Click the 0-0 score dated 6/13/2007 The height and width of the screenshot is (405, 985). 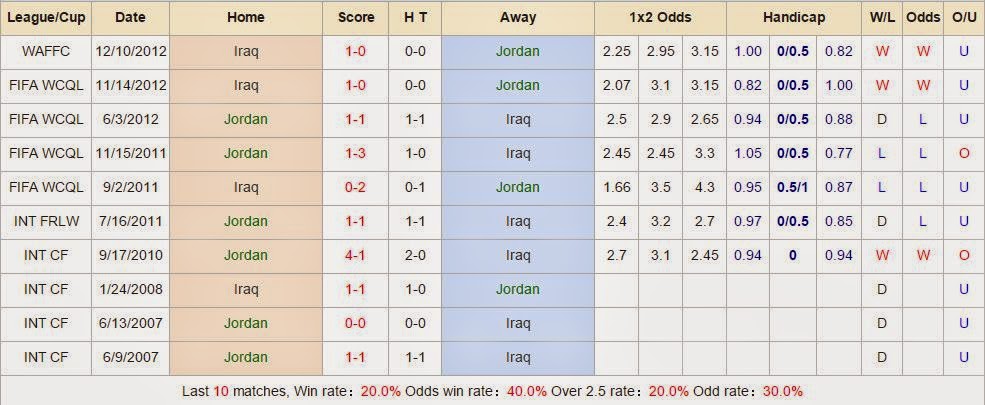(x=356, y=323)
